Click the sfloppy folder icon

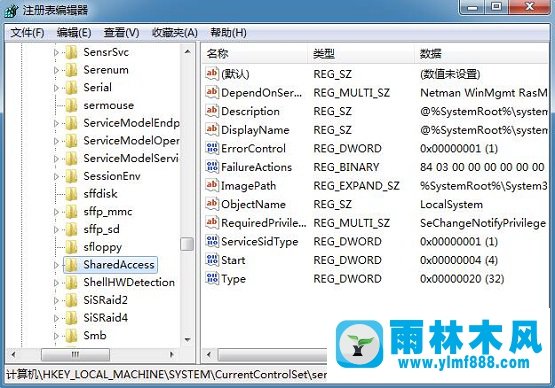pyautogui.click(x=71, y=247)
